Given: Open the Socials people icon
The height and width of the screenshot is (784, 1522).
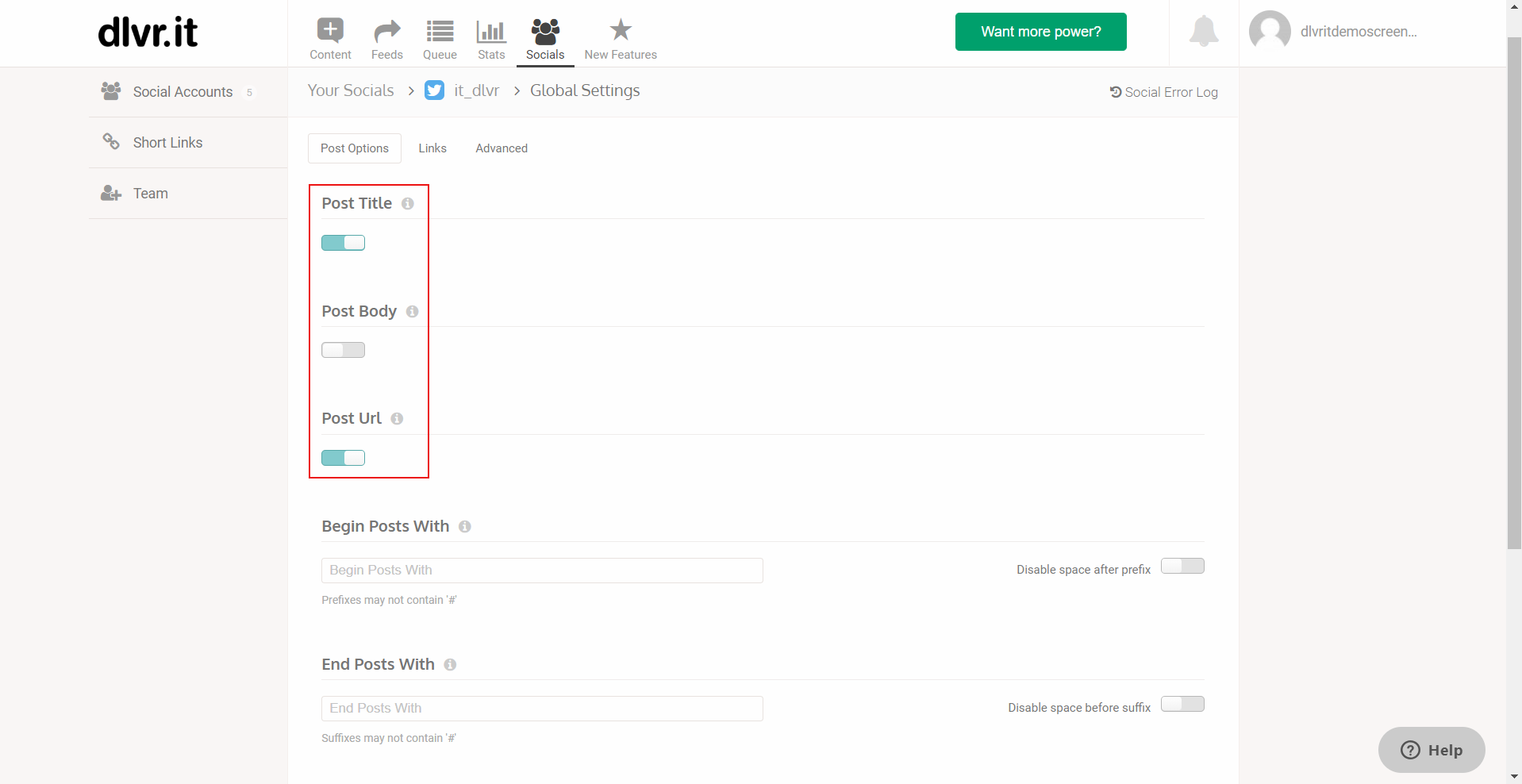Looking at the screenshot, I should tap(545, 31).
